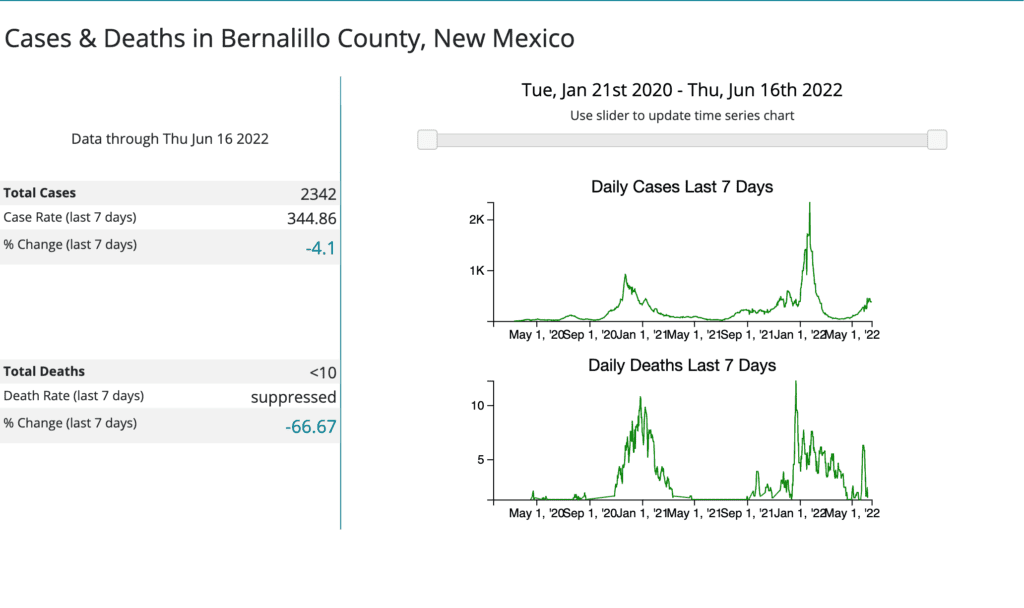1024x608 pixels.
Task: Click the 'suppressed' death rate value
Action: (x=294, y=397)
